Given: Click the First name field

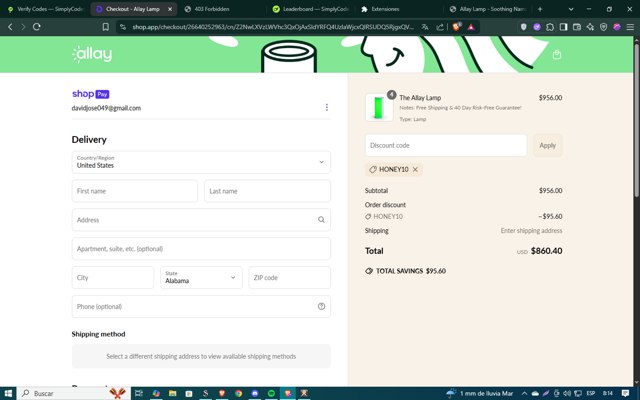Looking at the screenshot, I should 135,191.
